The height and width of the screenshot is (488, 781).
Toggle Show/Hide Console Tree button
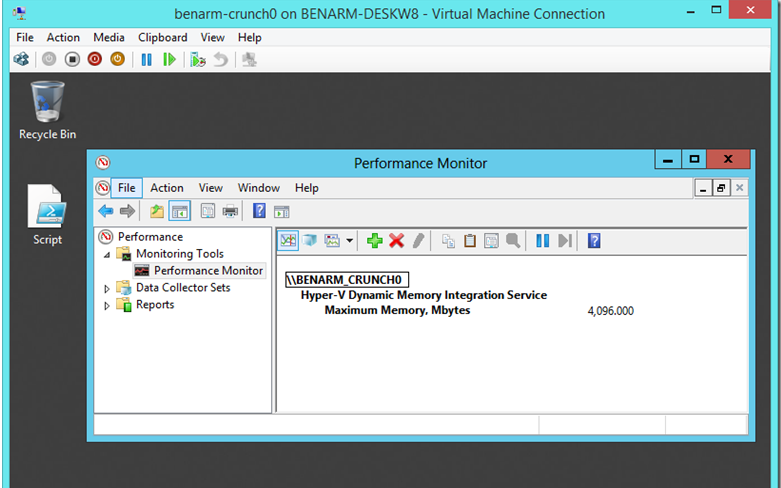tap(180, 211)
